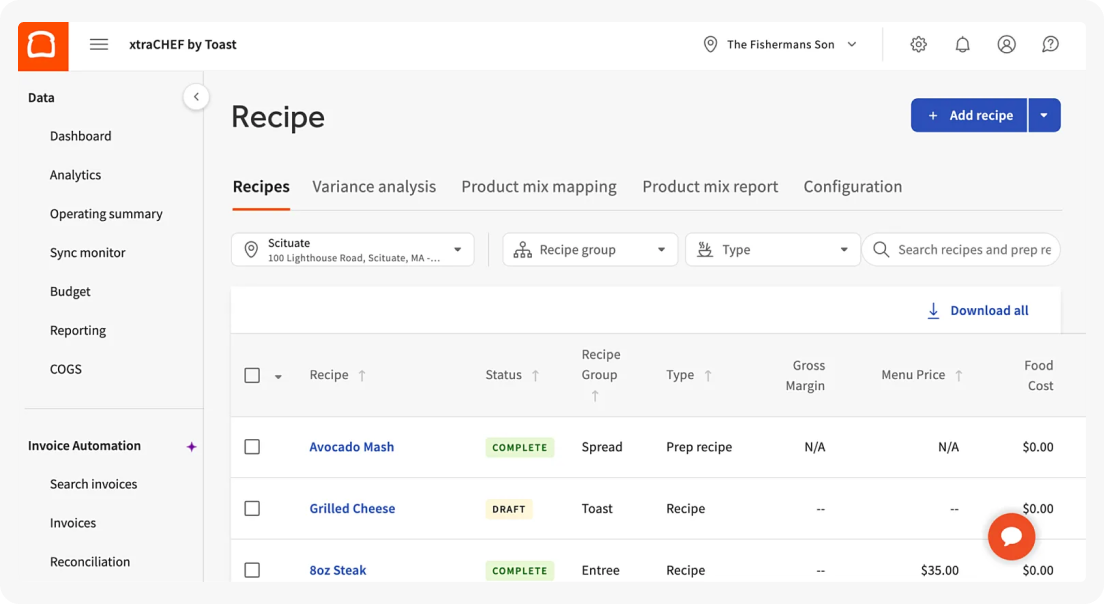Check the Avocado Mash row checkbox
The height and width of the screenshot is (604, 1104).
pos(252,447)
